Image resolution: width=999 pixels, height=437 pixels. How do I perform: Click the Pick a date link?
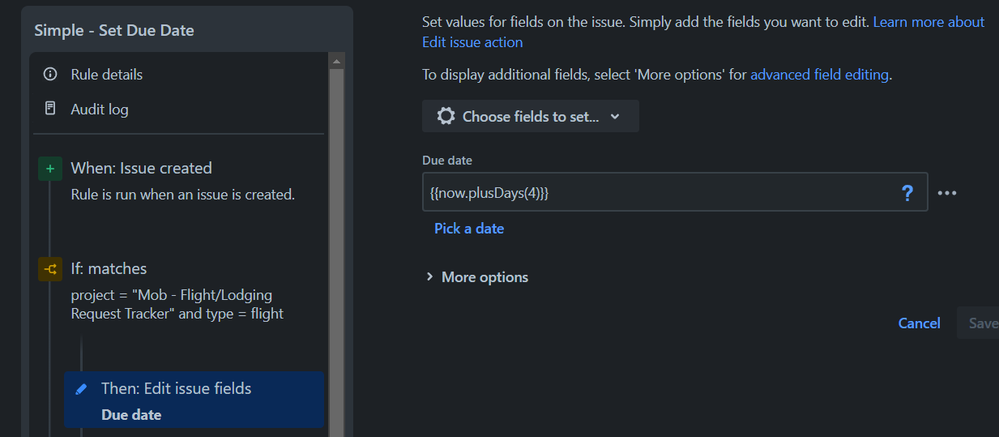[x=469, y=229]
